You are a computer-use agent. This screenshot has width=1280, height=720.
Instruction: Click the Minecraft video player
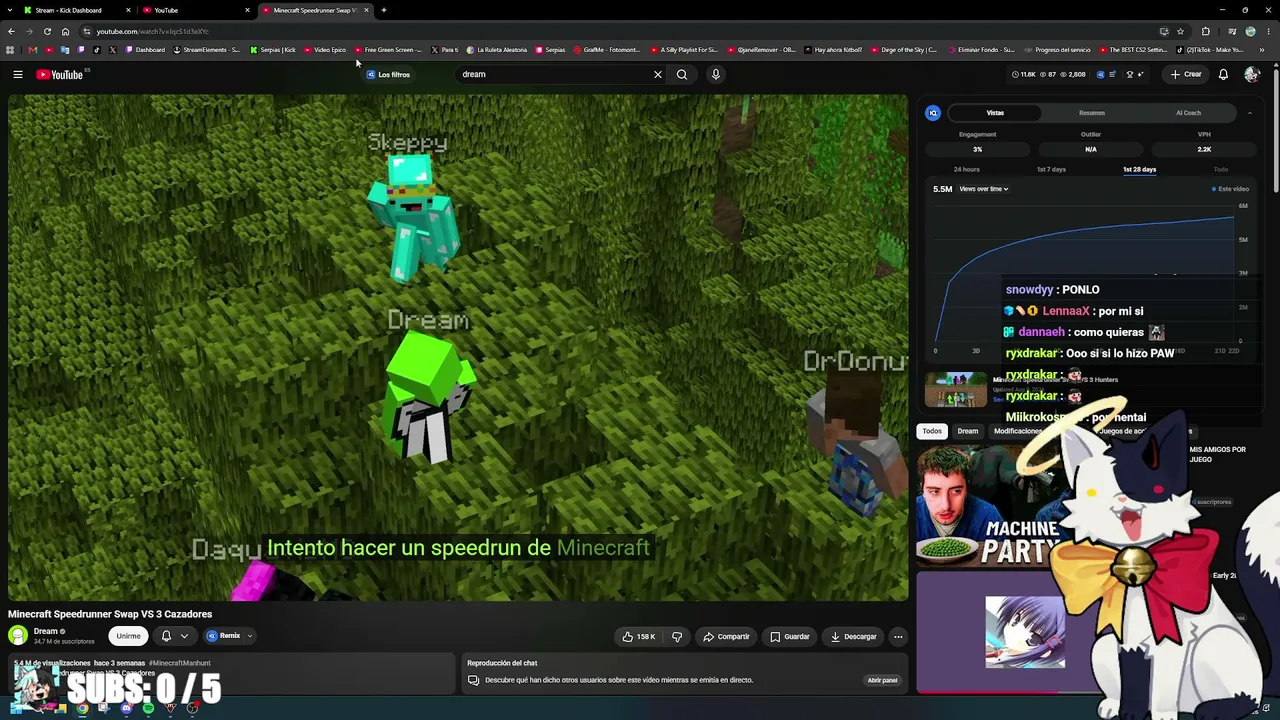458,348
